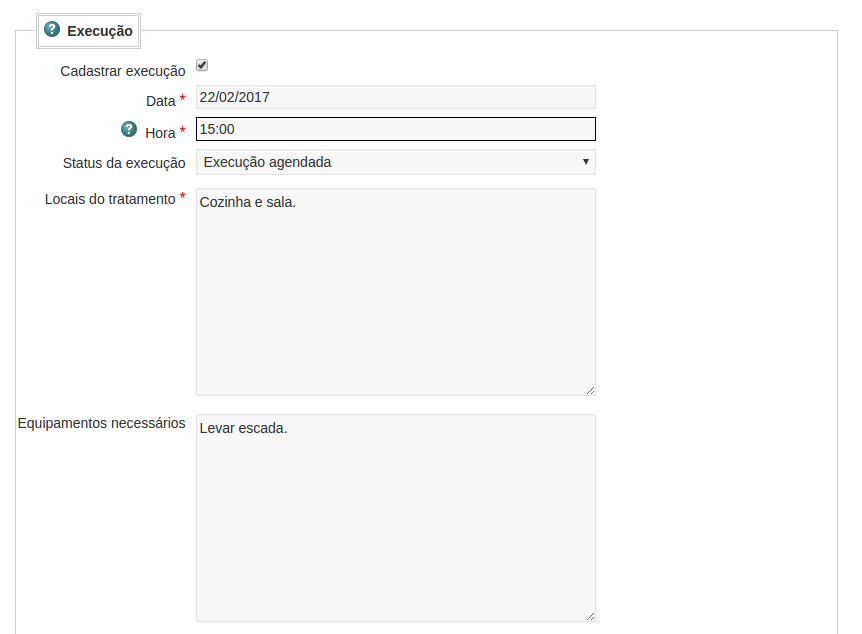Click the help icon next to Hora
This screenshot has height=634, width=862.
(129, 130)
